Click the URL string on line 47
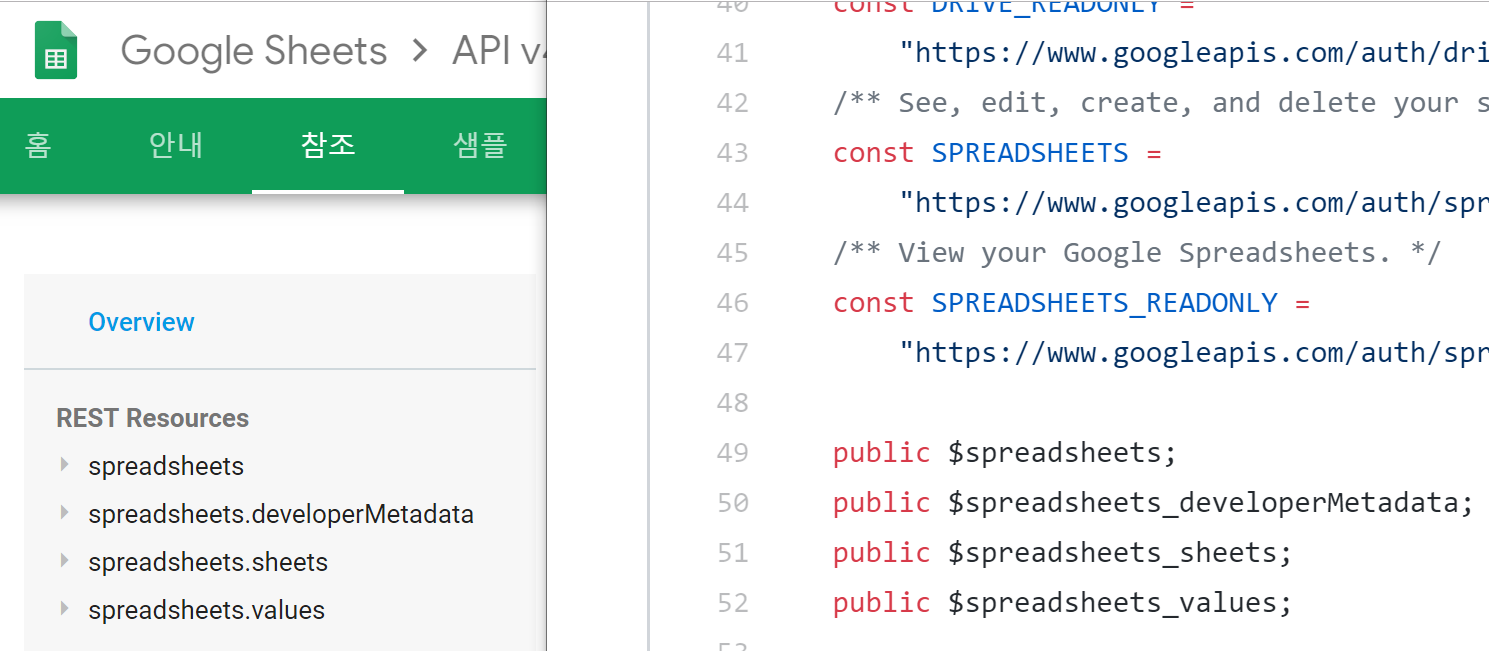The width and height of the screenshot is (1489, 651). (1194, 353)
